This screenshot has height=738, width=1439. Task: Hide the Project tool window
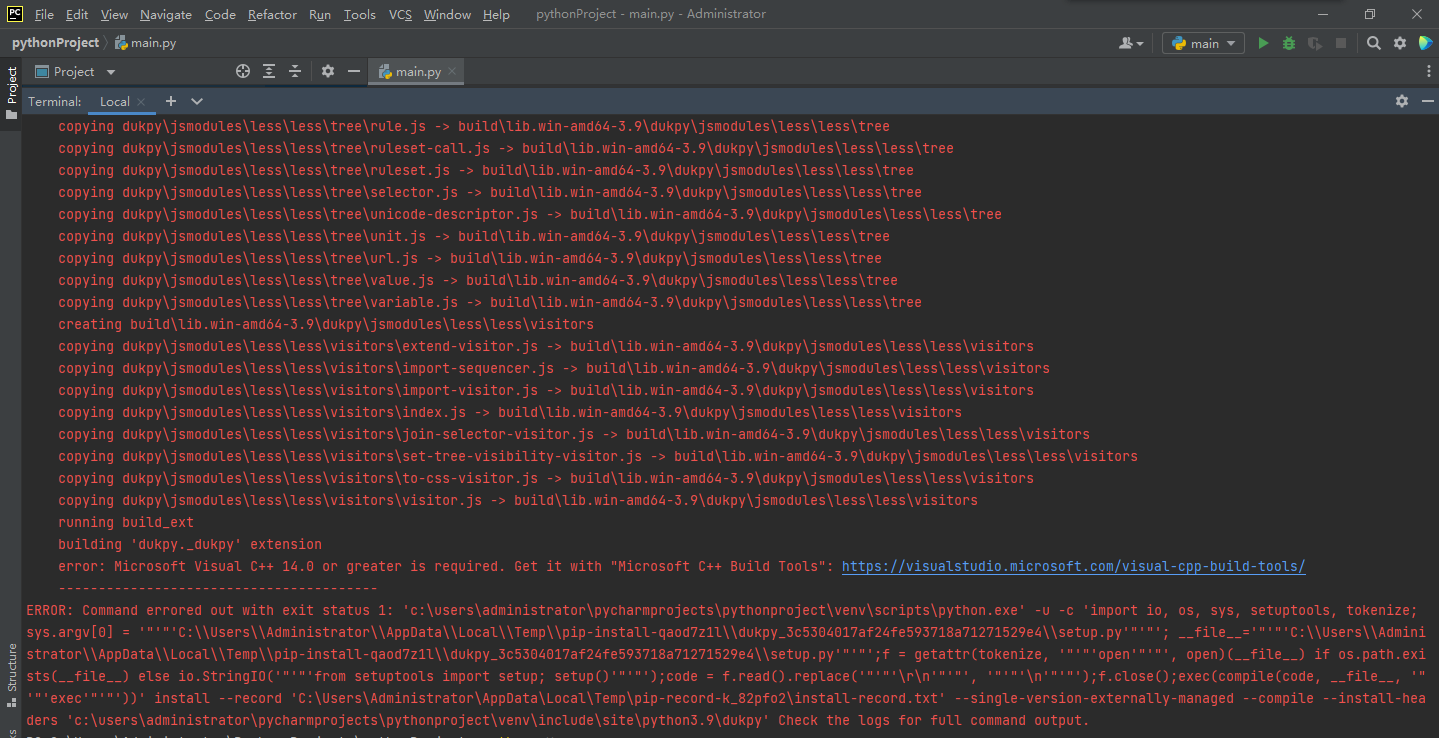[354, 71]
